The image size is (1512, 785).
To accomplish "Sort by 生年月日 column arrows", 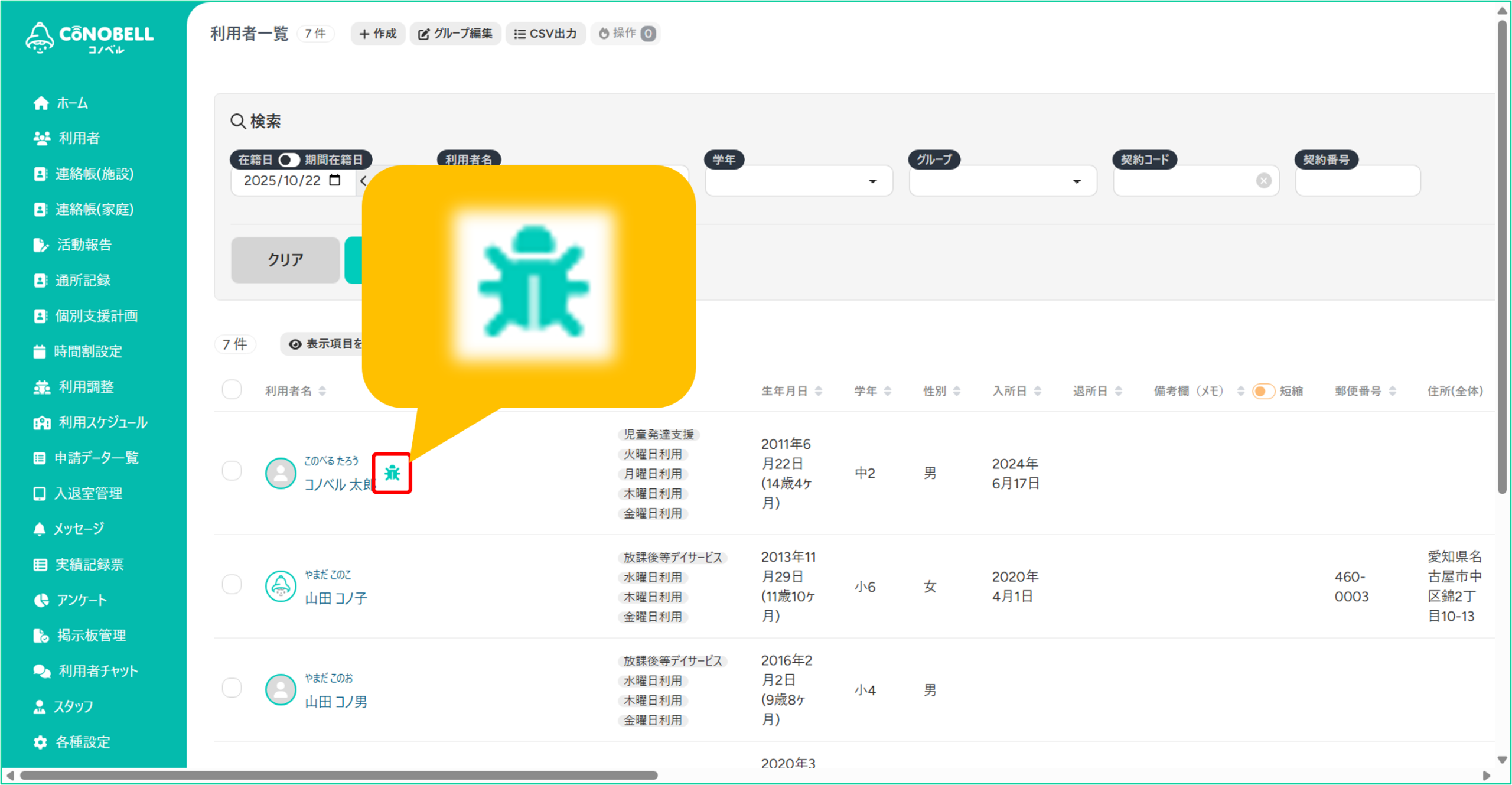I will pyautogui.click(x=819, y=391).
